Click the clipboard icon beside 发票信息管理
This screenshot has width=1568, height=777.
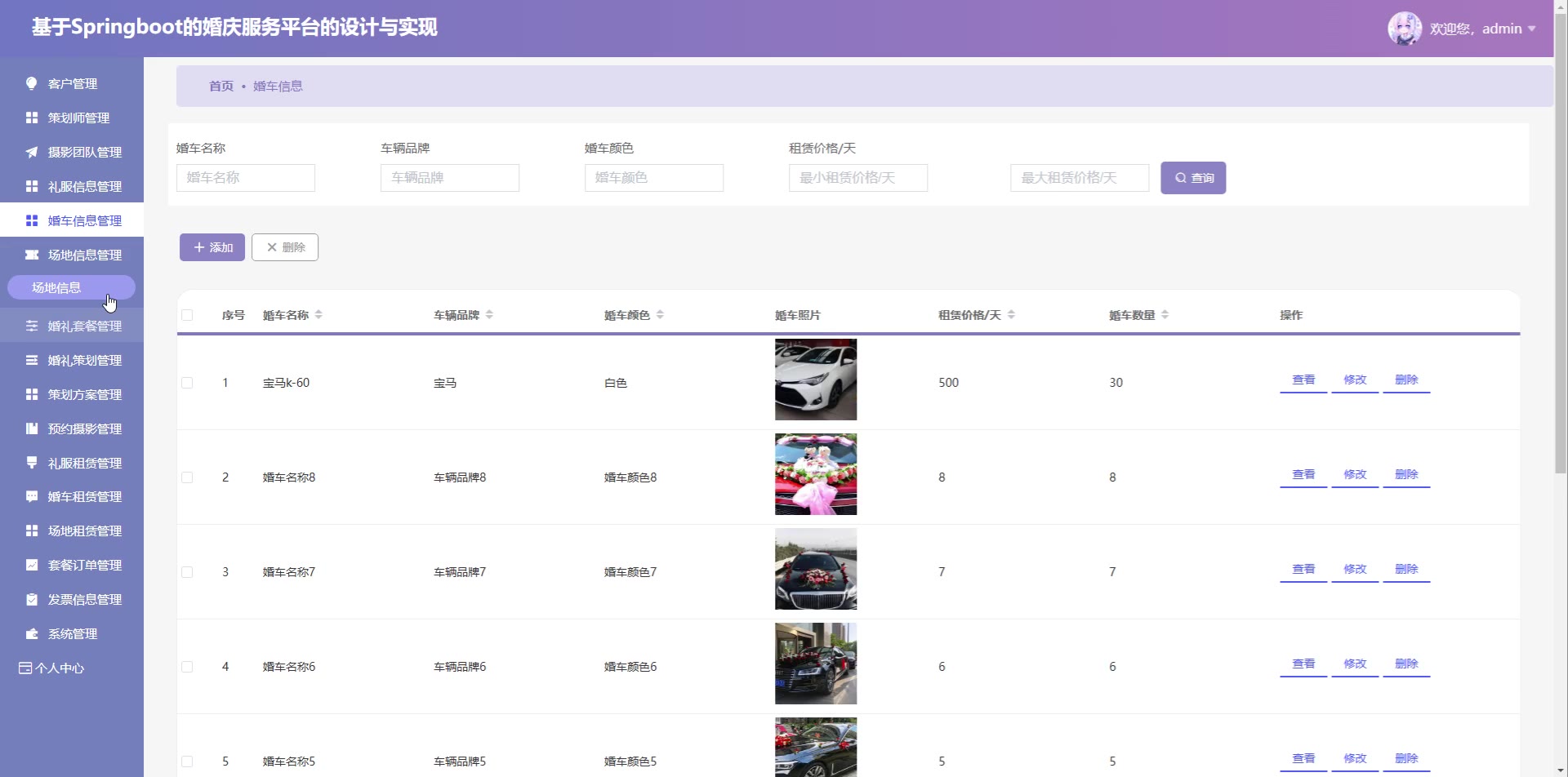click(32, 599)
